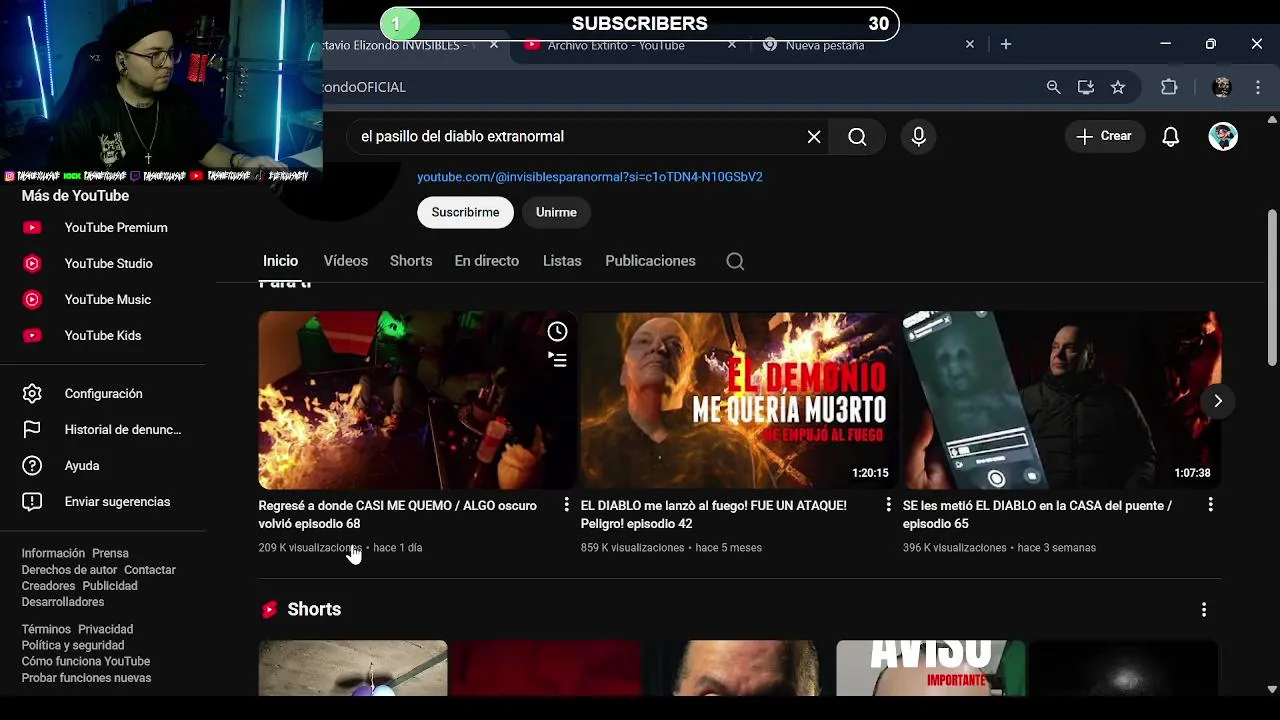Switch to the channel Shorts tab
Viewport: 1280px width, 720px height.
[x=411, y=261]
